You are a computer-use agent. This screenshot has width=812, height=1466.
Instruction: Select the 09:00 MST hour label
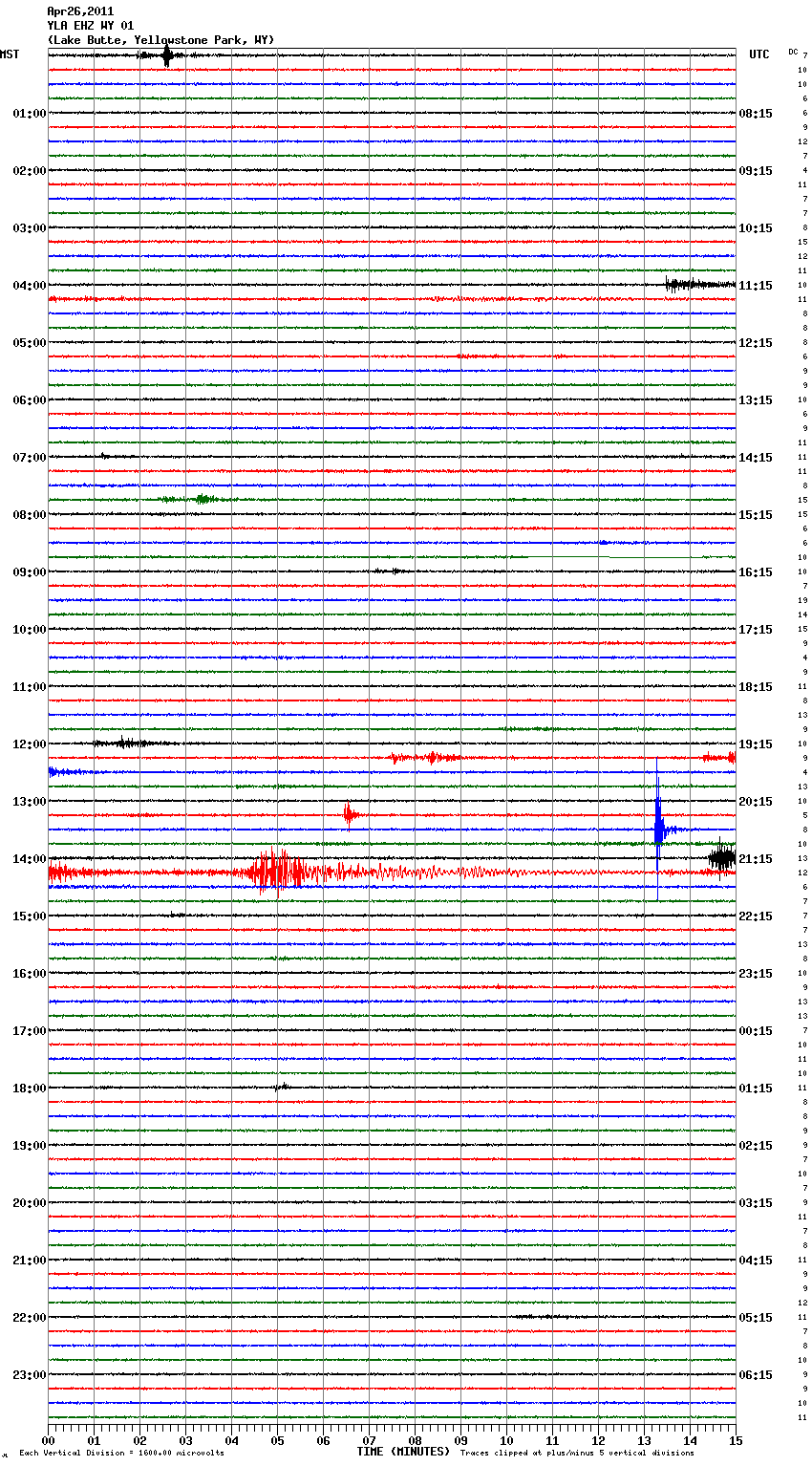point(29,572)
